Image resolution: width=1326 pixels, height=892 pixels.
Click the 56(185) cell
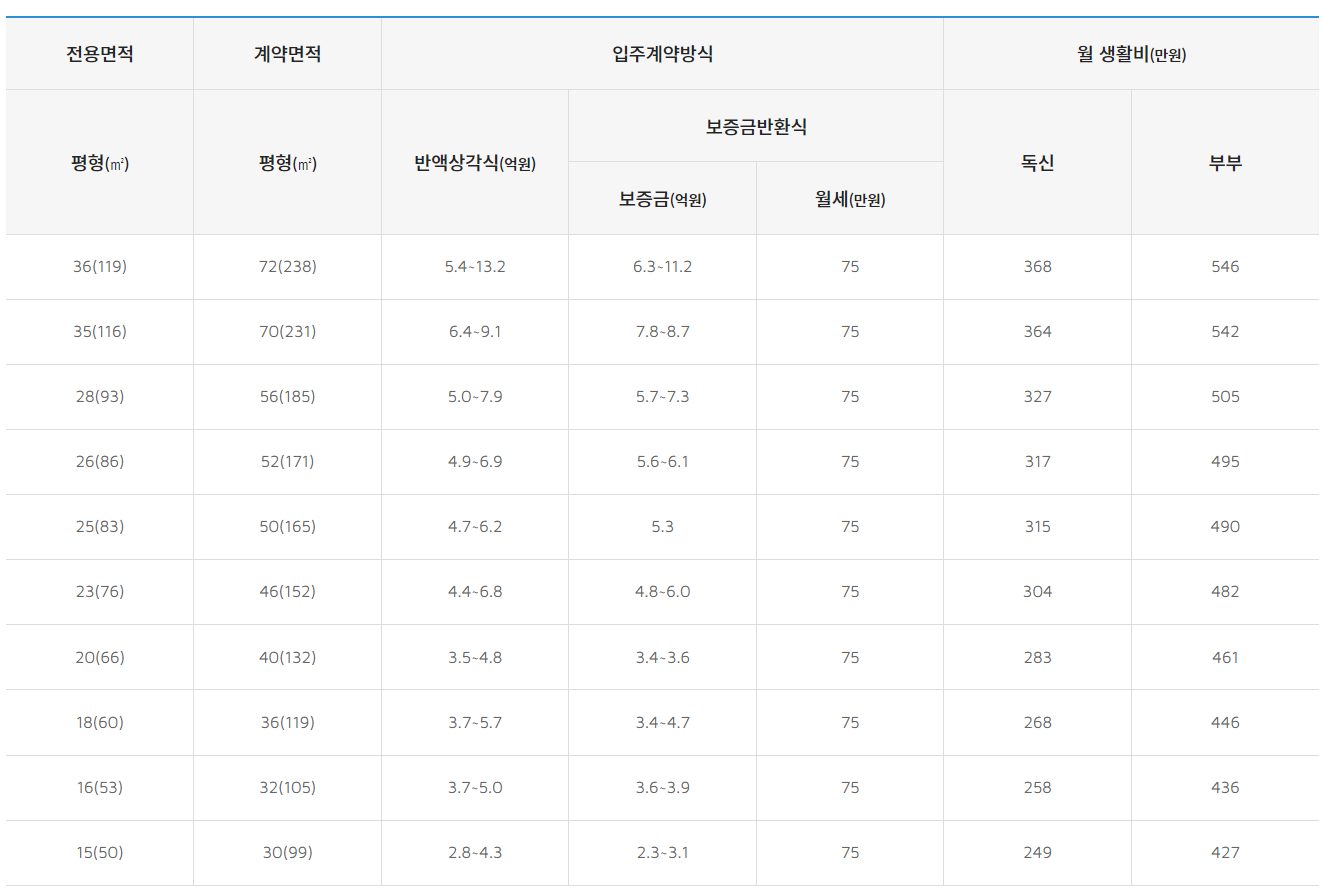tap(287, 397)
